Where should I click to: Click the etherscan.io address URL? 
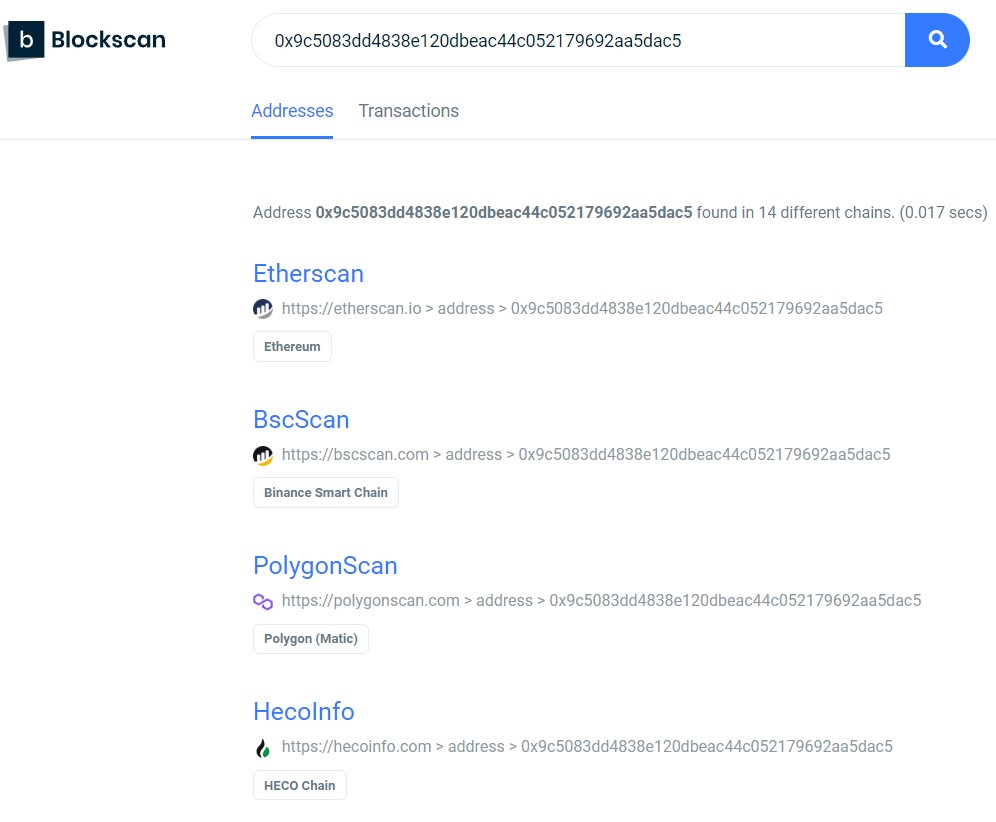[582, 309]
